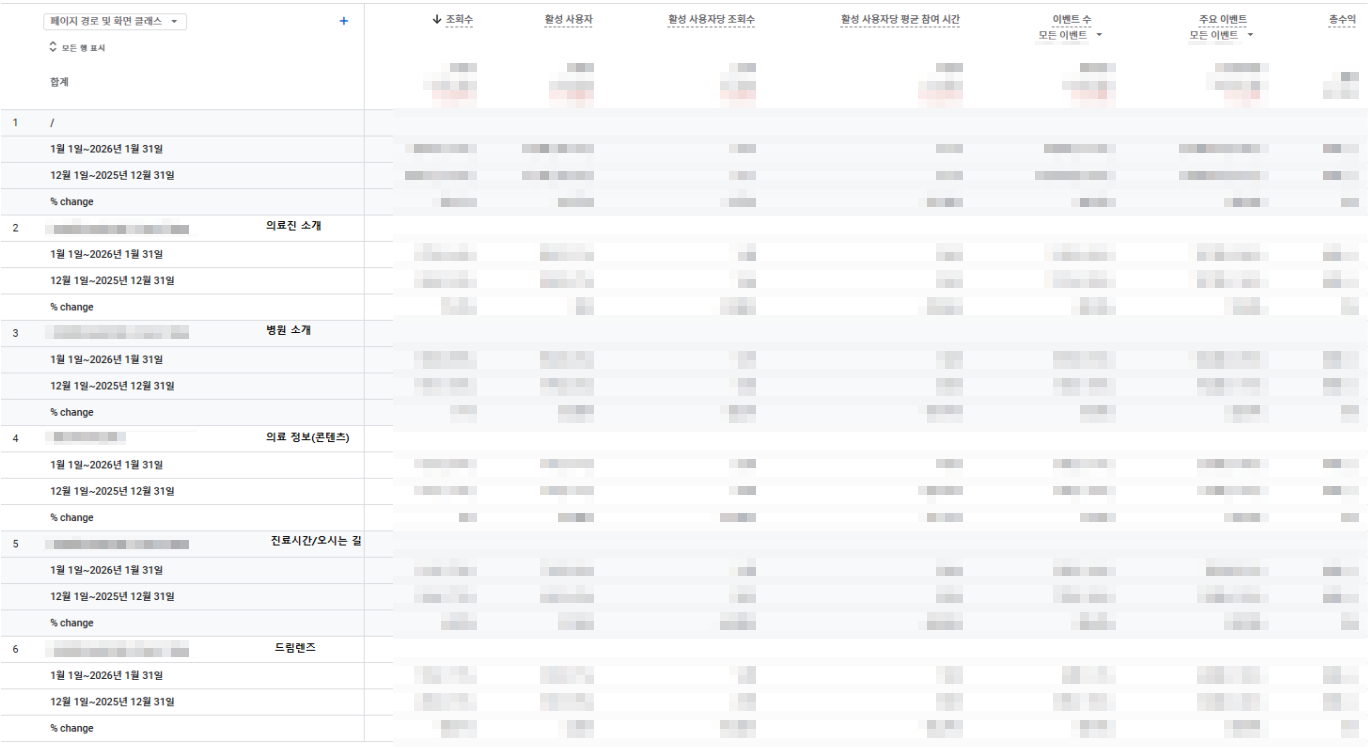Image resolution: width=1371 pixels, height=749 pixels.
Task: Click the 주요 이벤트 column header
Action: point(1222,20)
